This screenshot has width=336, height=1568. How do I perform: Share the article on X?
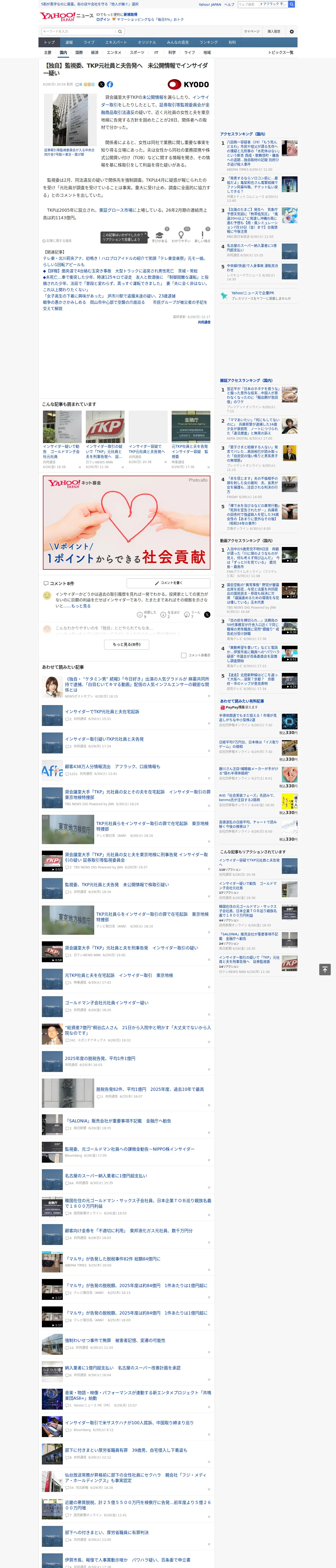tap(101, 85)
